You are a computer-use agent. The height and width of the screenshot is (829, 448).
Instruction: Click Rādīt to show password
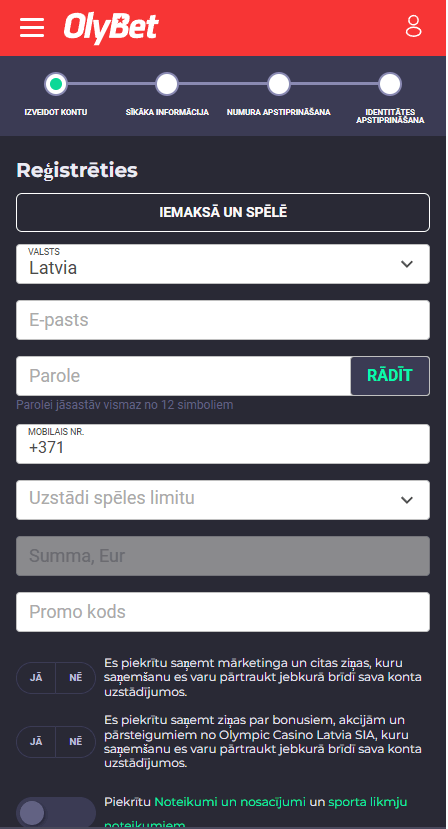390,376
